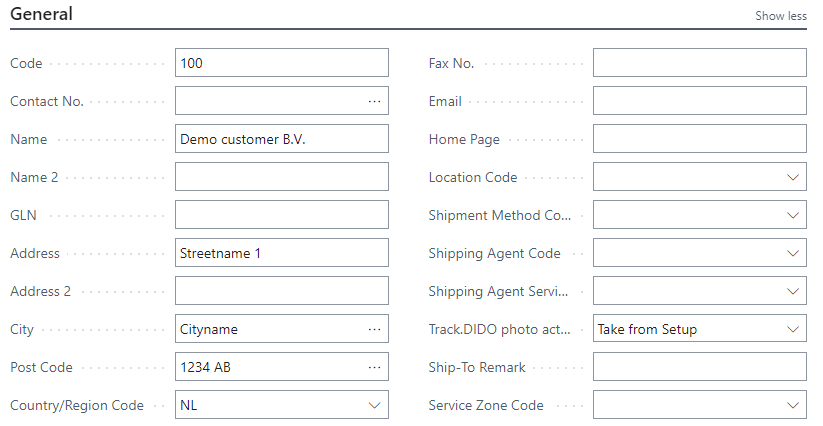Click Show less link

pyautogui.click(x=780, y=16)
